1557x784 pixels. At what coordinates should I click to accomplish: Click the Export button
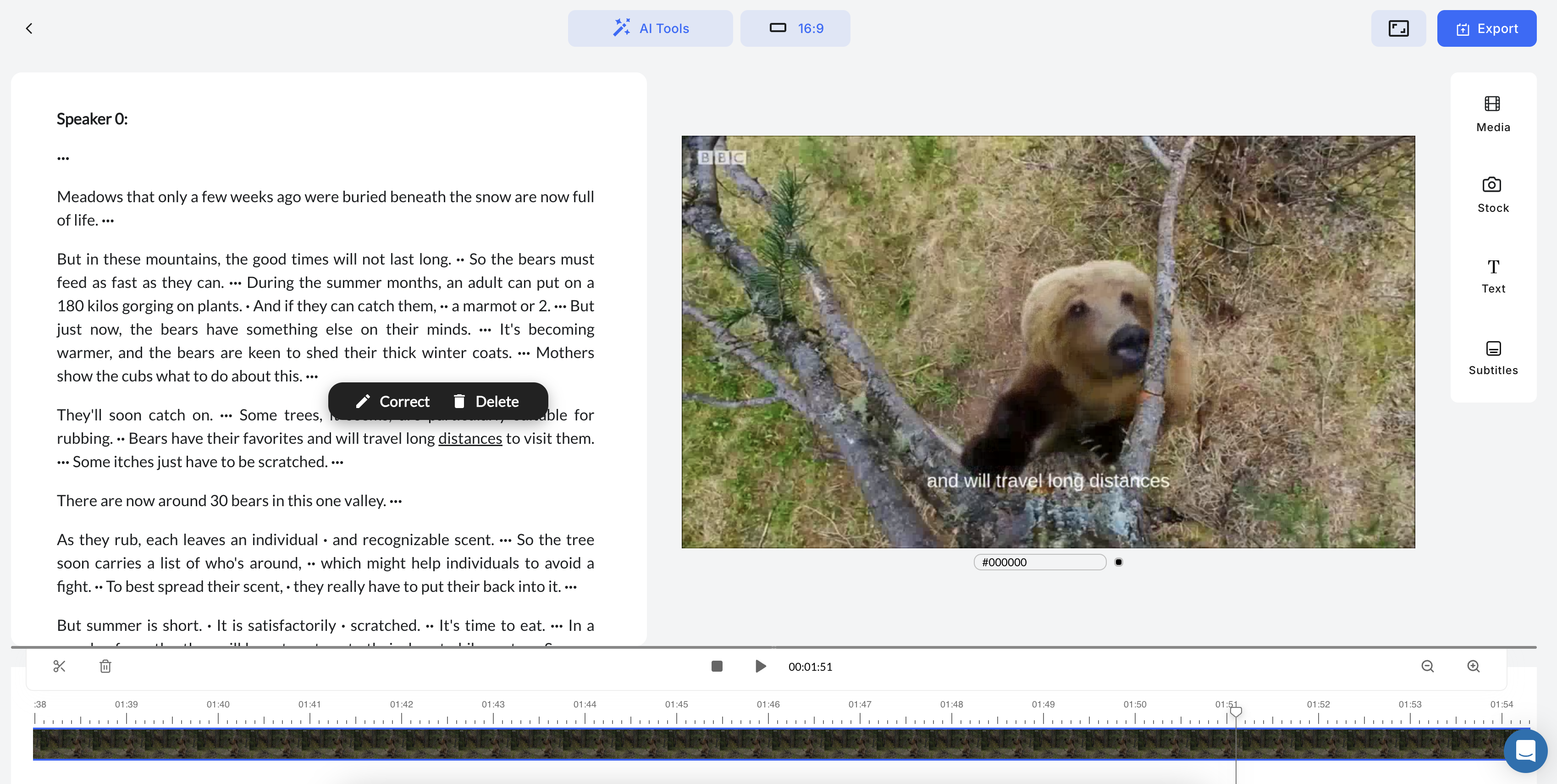tap(1486, 28)
